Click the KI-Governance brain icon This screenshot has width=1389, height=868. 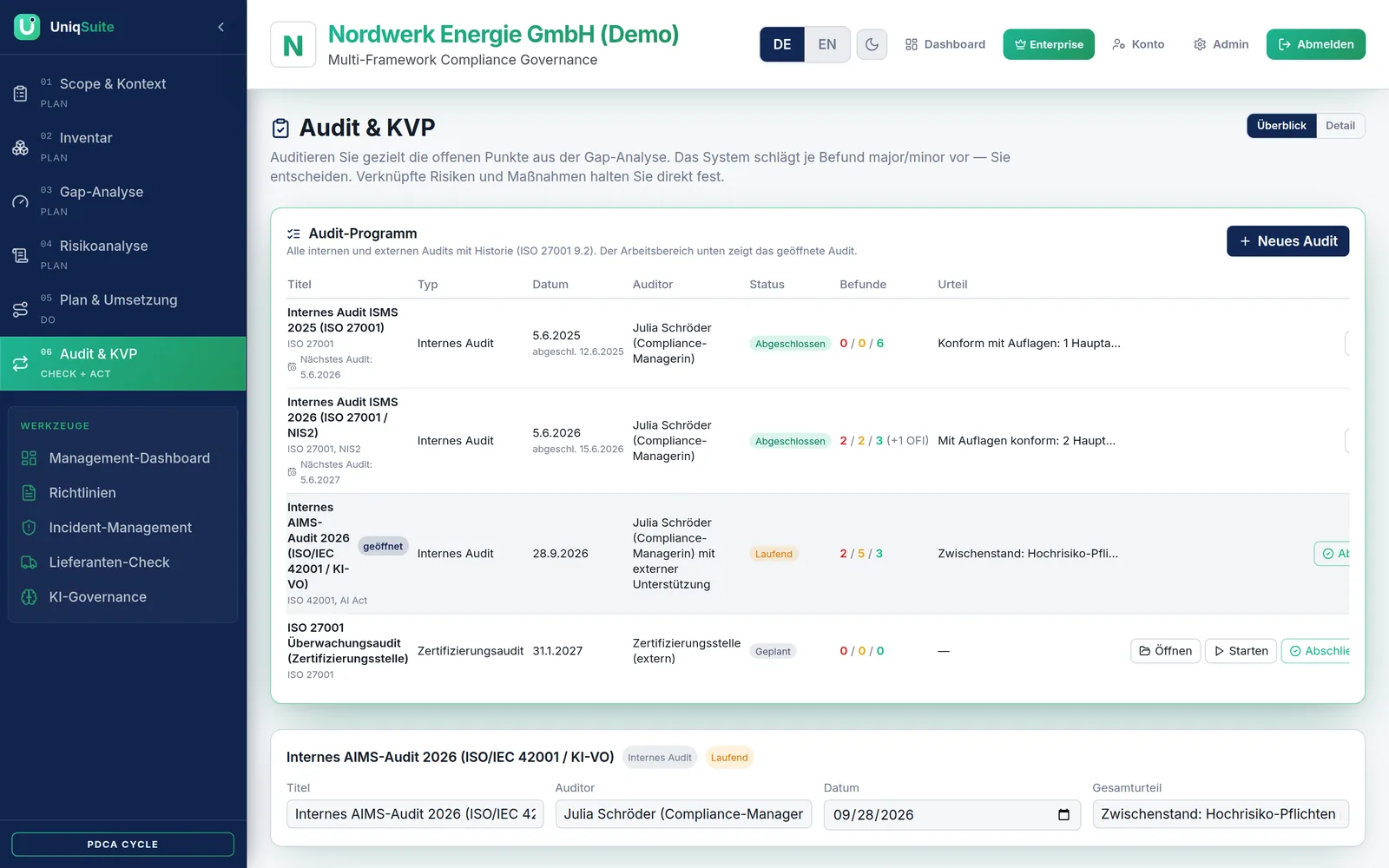tap(29, 597)
